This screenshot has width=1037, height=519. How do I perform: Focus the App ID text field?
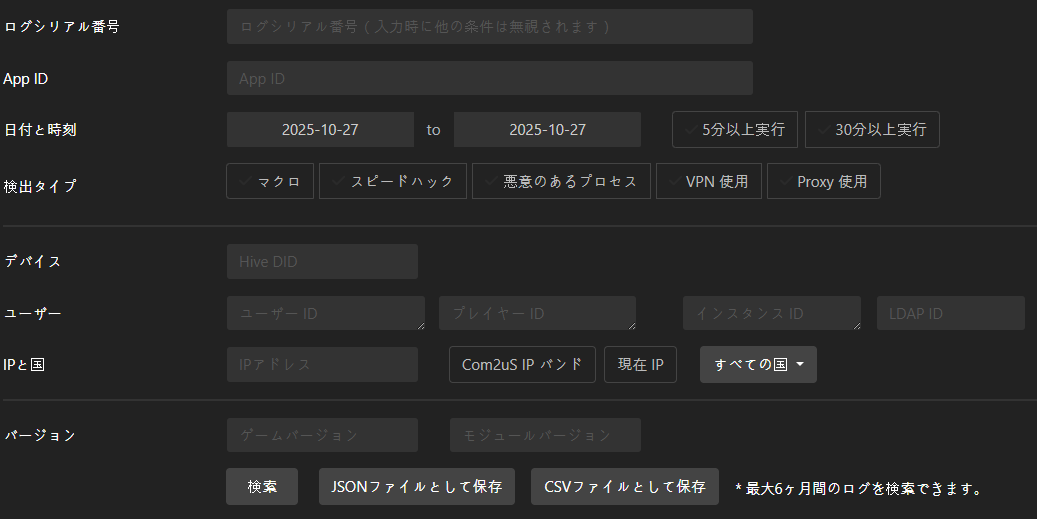click(489, 78)
